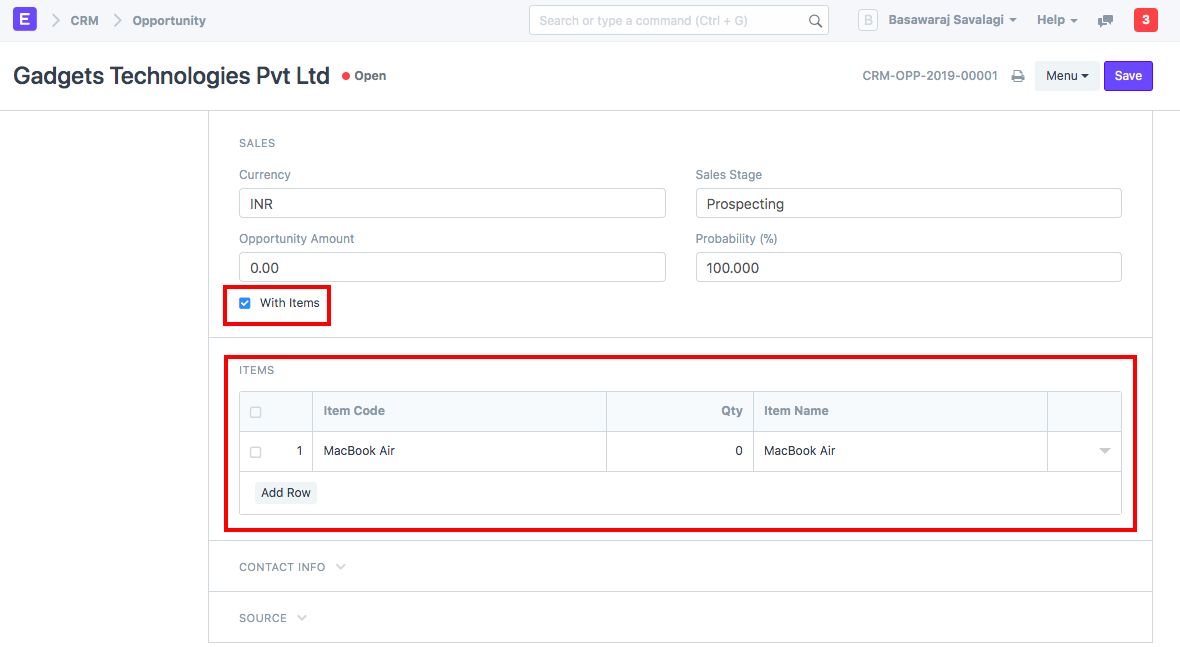Click the Sales Stage field
The width and height of the screenshot is (1180, 647).
pos(908,203)
